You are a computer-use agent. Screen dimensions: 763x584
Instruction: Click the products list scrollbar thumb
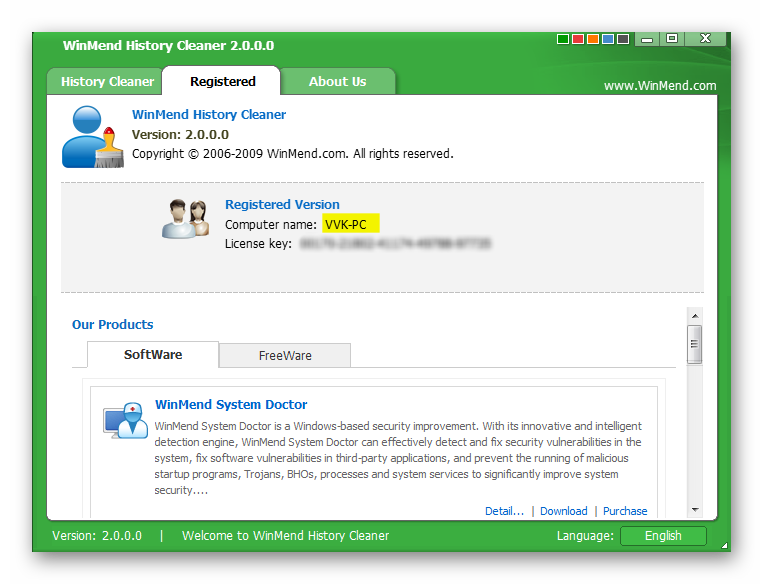coord(694,345)
